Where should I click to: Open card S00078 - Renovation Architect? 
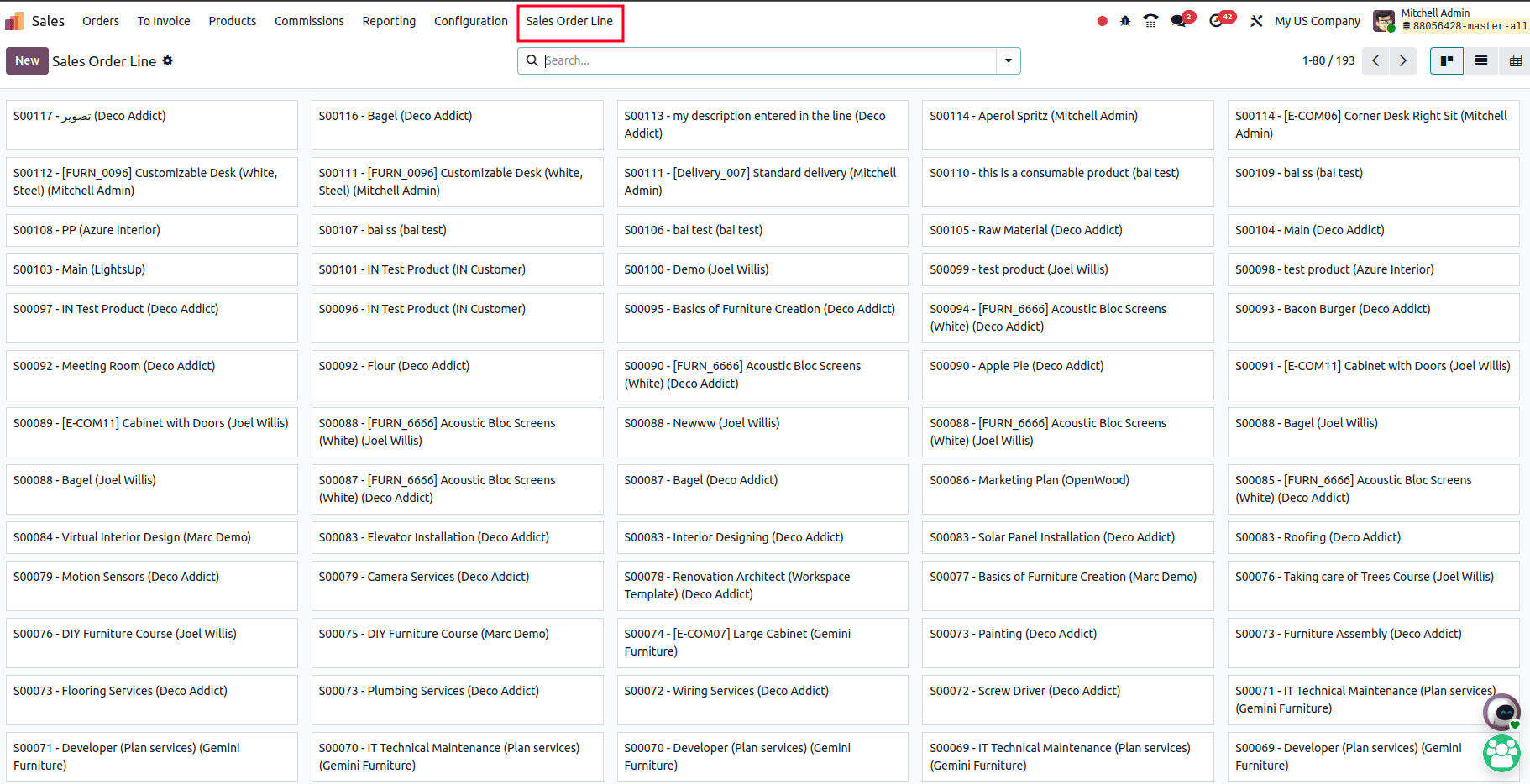[762, 586]
